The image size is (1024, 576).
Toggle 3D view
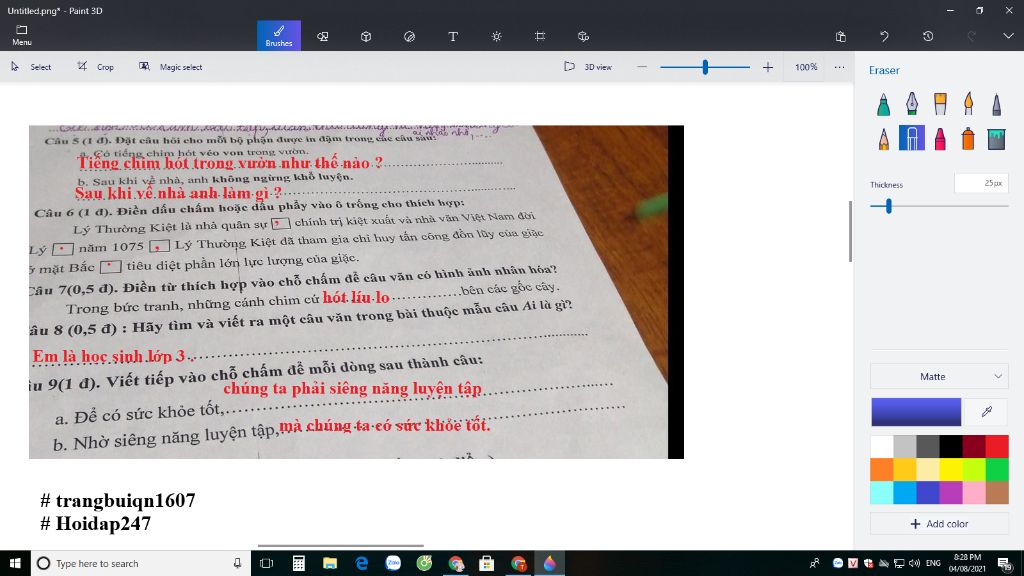point(588,67)
